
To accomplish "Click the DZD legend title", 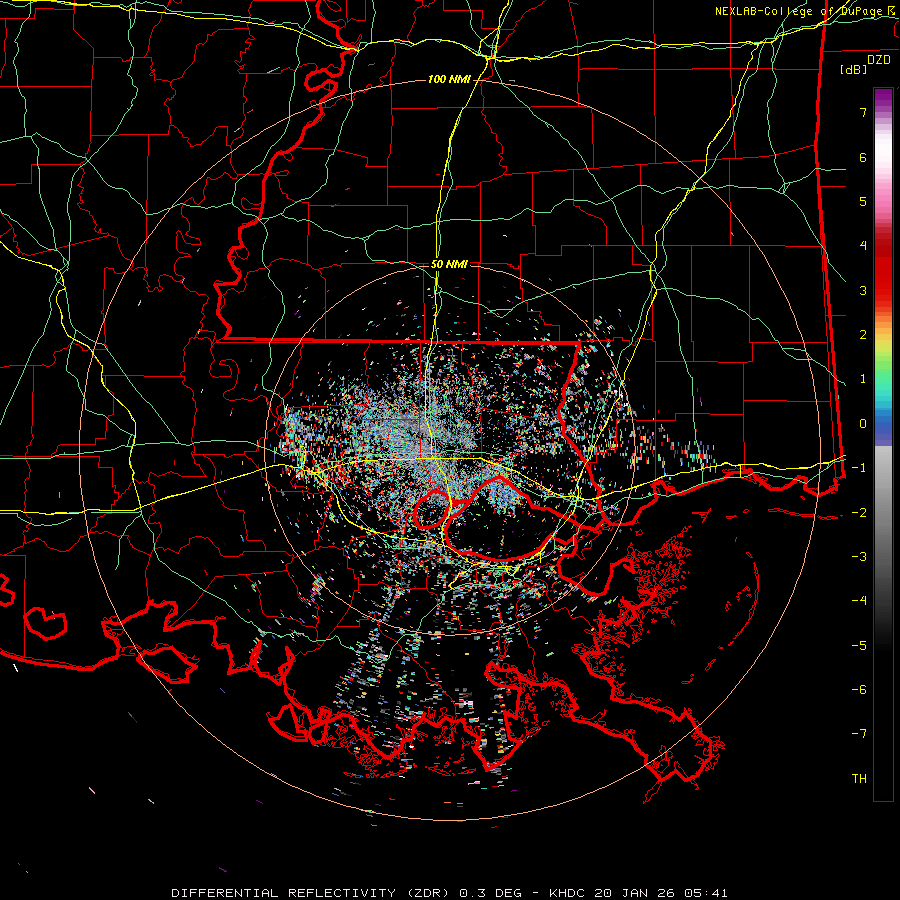I will pyautogui.click(x=879, y=60).
